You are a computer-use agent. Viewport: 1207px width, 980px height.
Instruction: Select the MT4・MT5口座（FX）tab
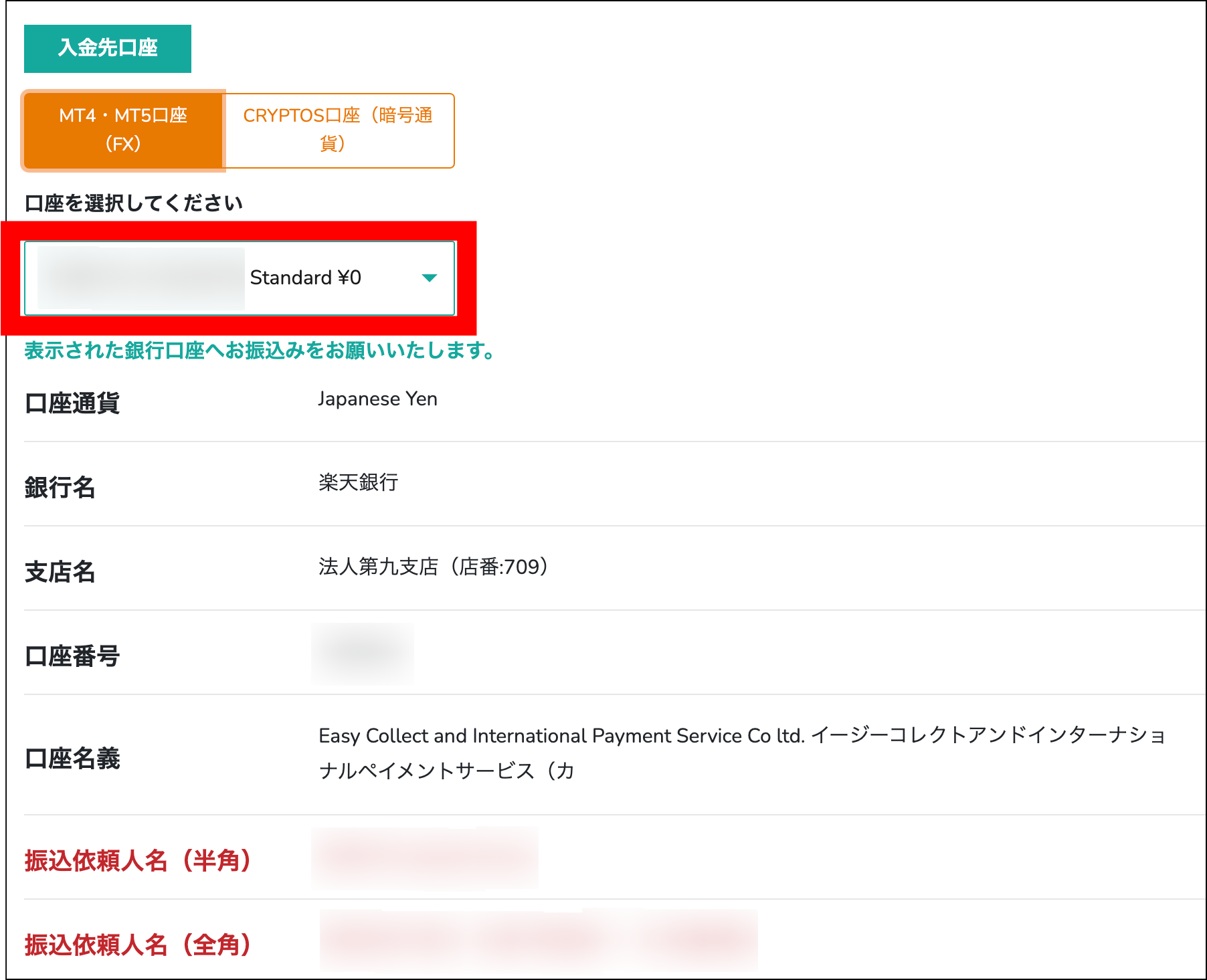click(x=122, y=130)
